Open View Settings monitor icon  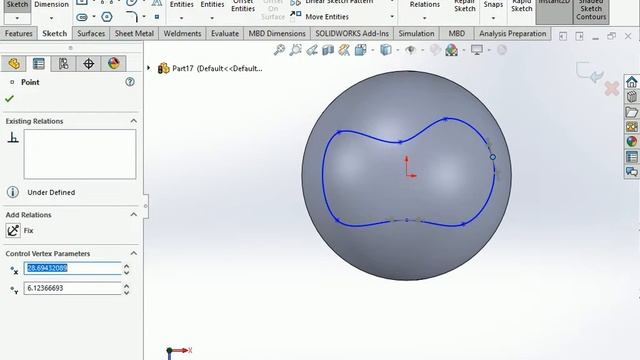476,50
